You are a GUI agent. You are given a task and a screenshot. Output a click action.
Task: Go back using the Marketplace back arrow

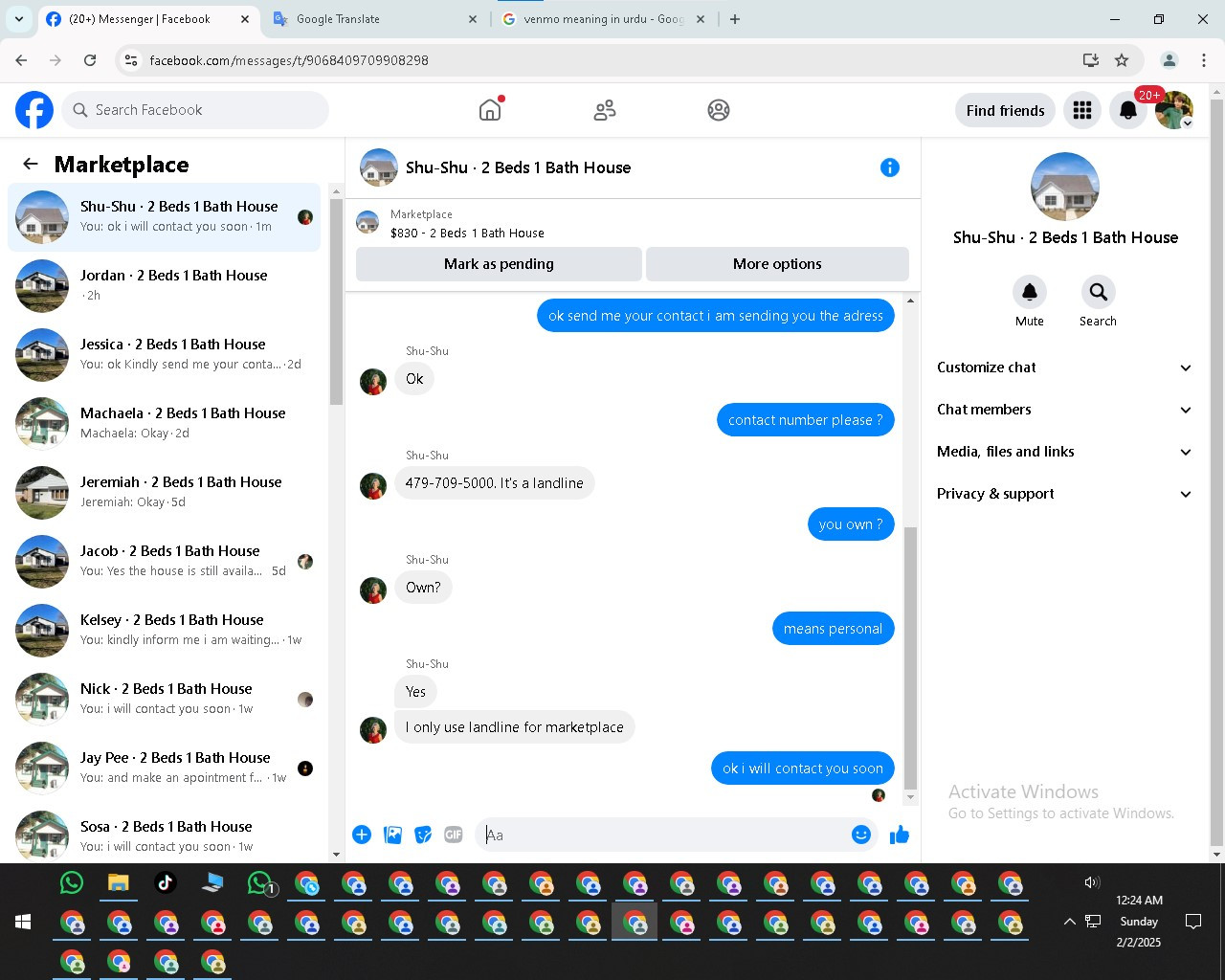[x=31, y=164]
